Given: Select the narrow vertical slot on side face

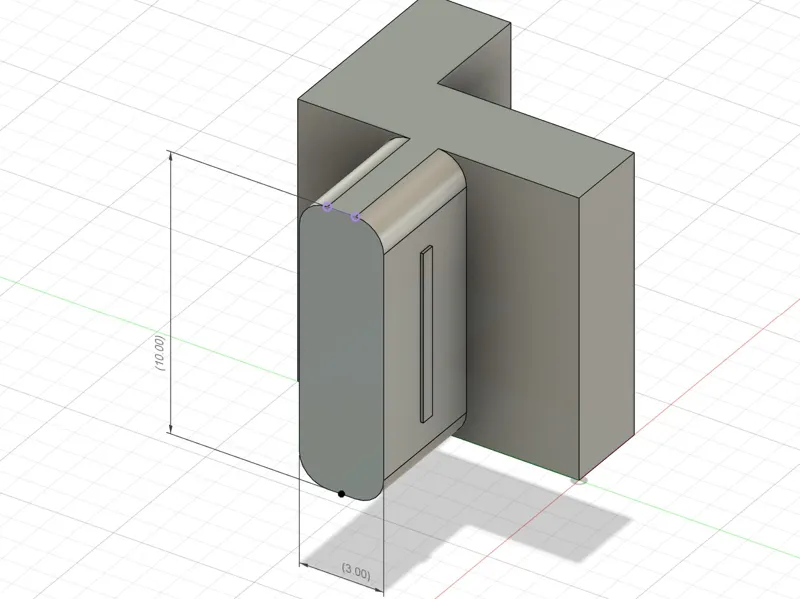Looking at the screenshot, I should (426, 335).
